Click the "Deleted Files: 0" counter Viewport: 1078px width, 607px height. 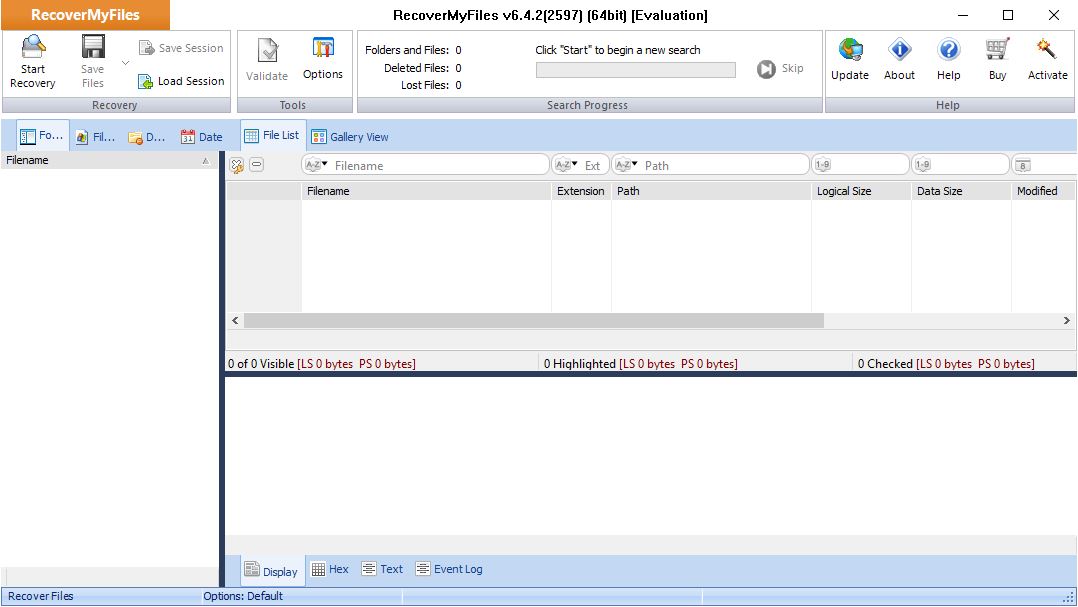(423, 68)
